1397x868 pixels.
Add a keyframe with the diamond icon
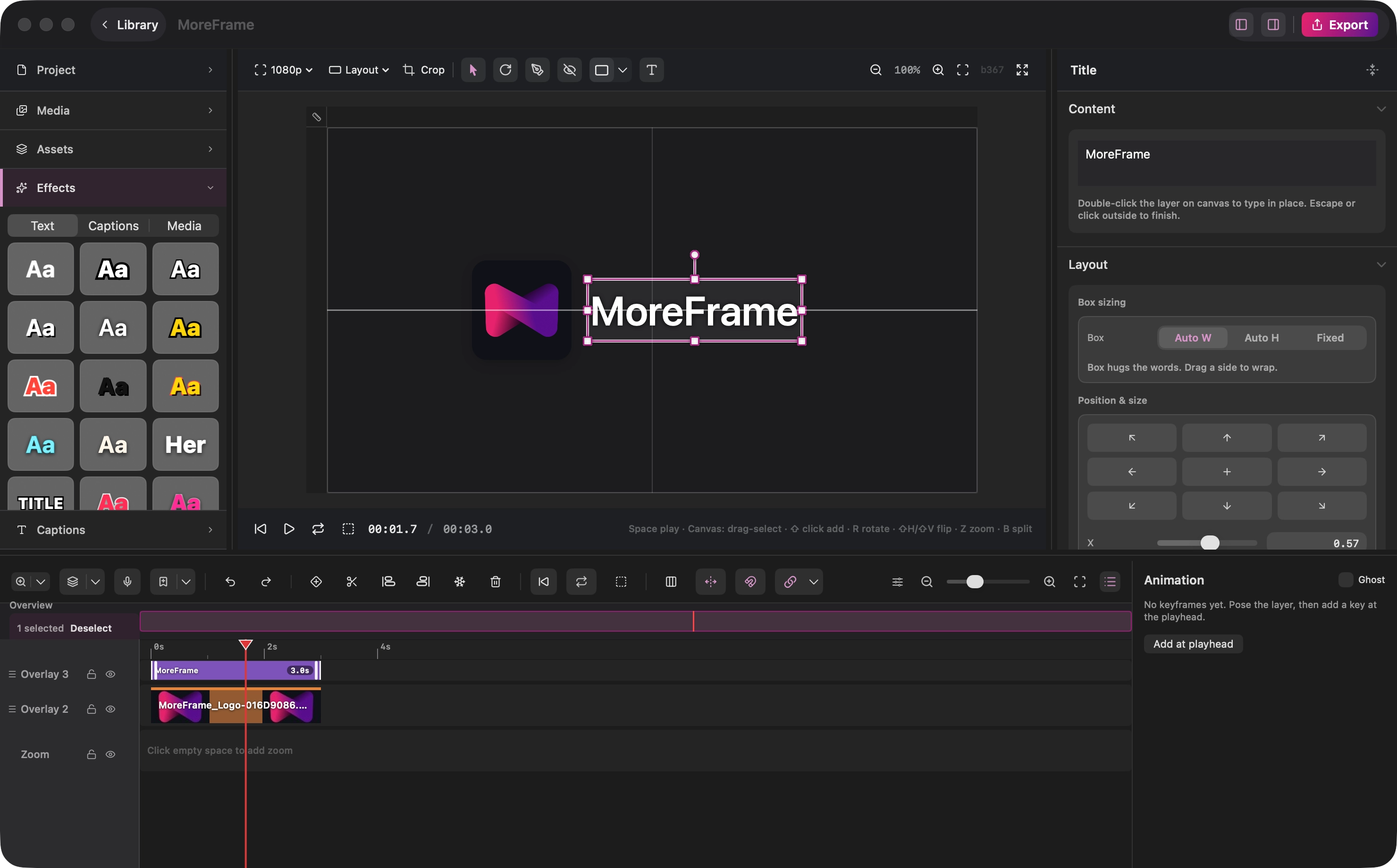click(x=316, y=582)
